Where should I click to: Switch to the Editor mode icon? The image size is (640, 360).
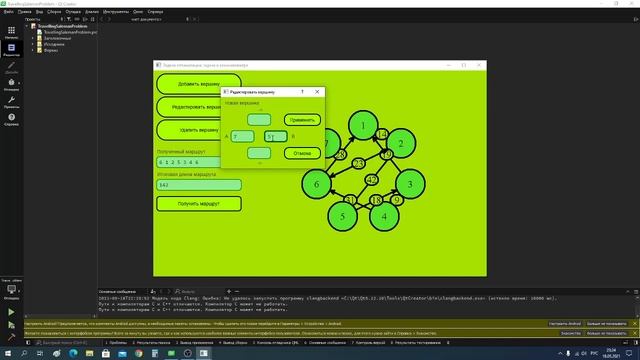11,48
